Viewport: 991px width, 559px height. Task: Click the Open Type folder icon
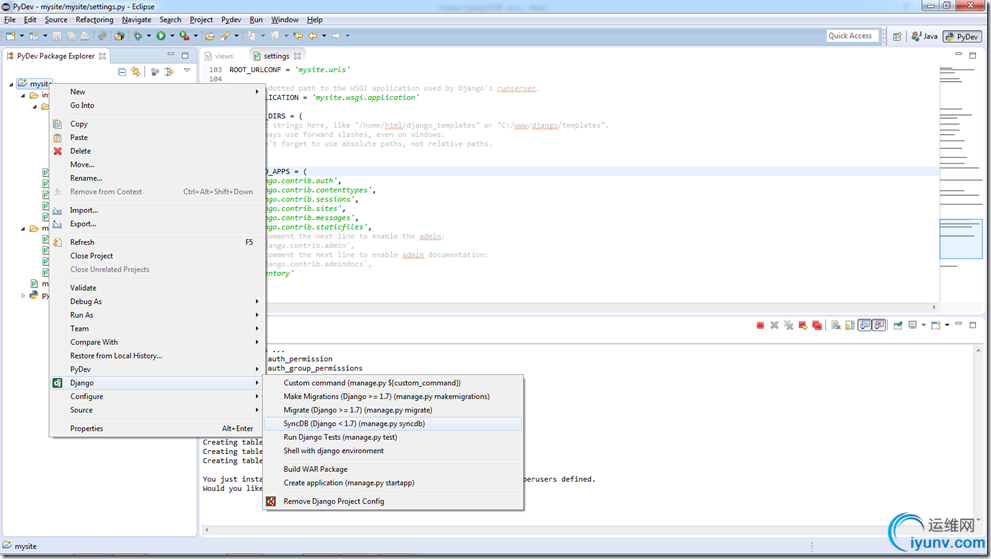[210, 36]
